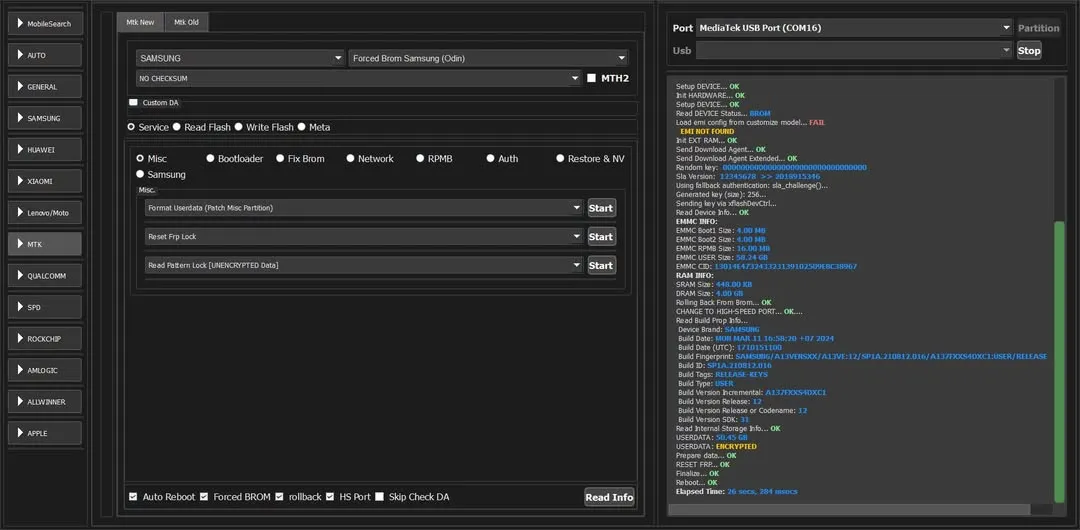Click the EMI NOT FOUND warning text
1080x530 pixels.
click(x=707, y=131)
